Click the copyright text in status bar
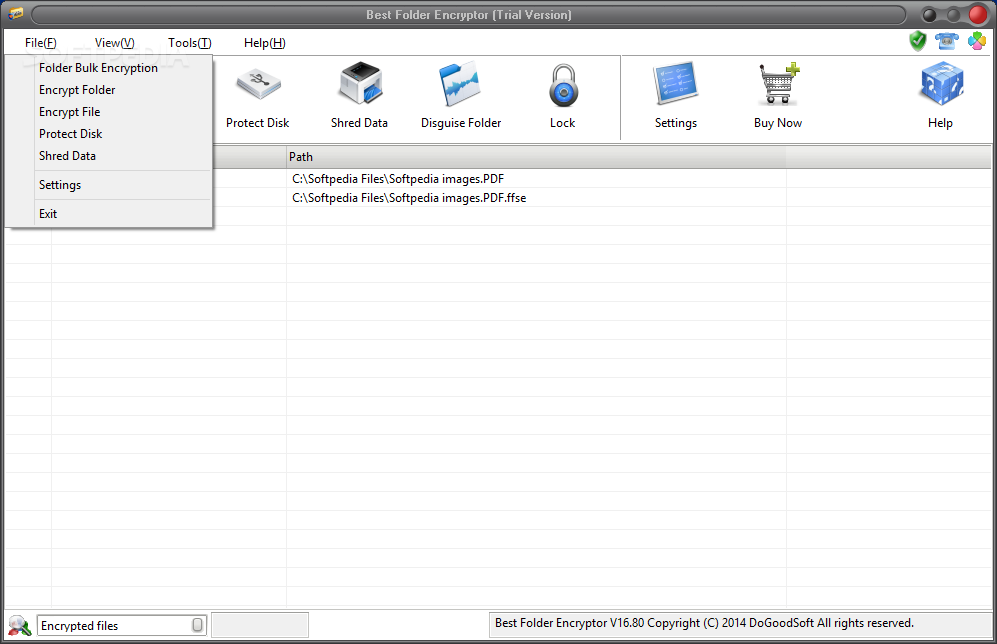 pyautogui.click(x=704, y=623)
